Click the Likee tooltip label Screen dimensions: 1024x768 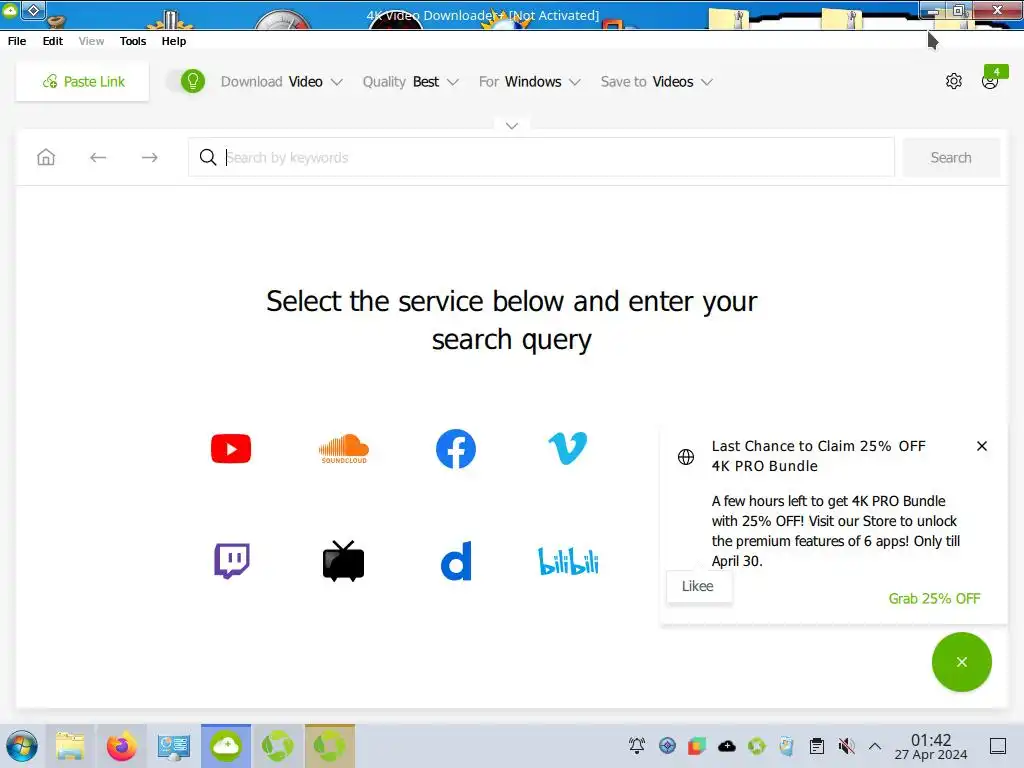point(698,586)
